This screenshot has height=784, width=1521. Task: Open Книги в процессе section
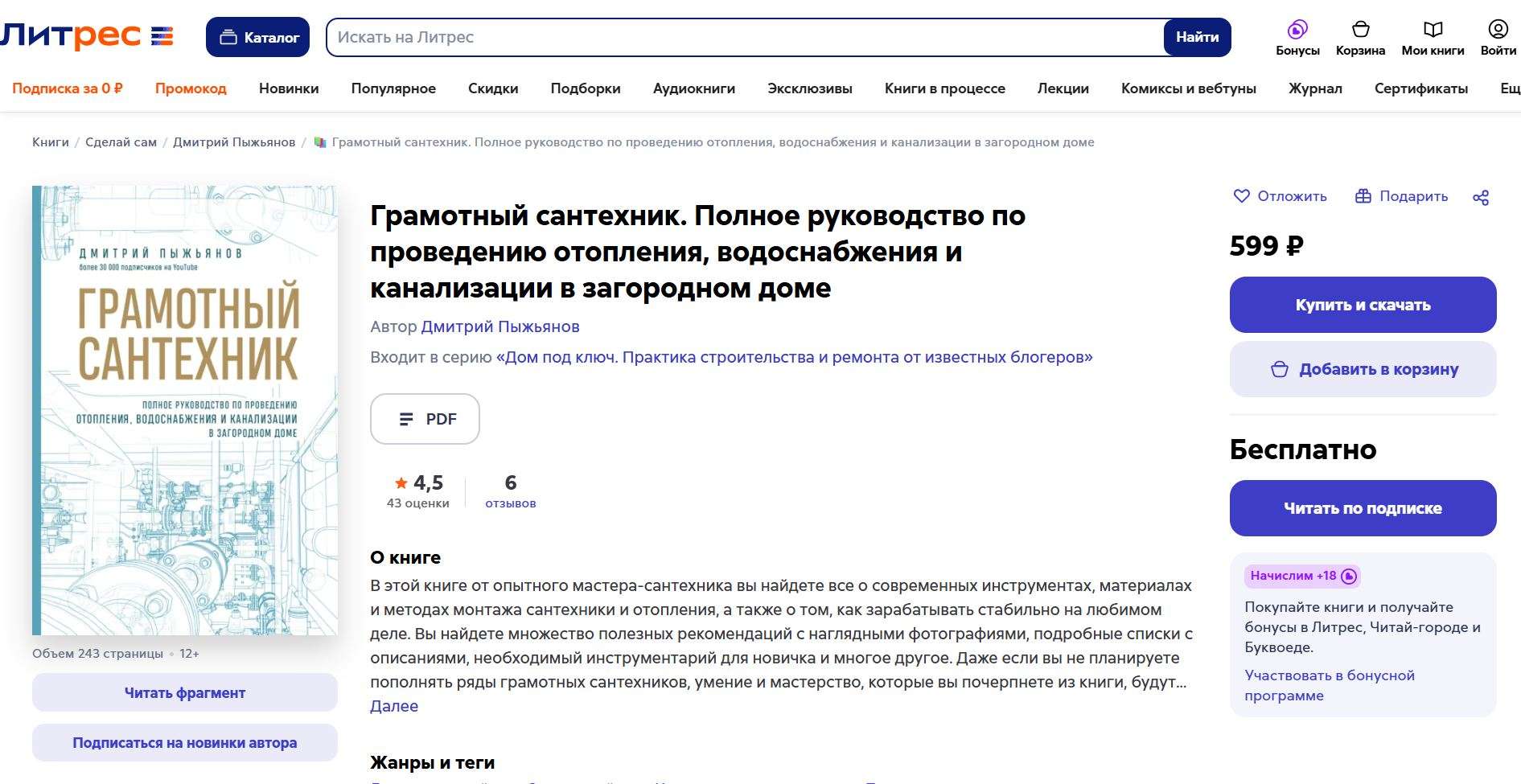pyautogui.click(x=945, y=88)
